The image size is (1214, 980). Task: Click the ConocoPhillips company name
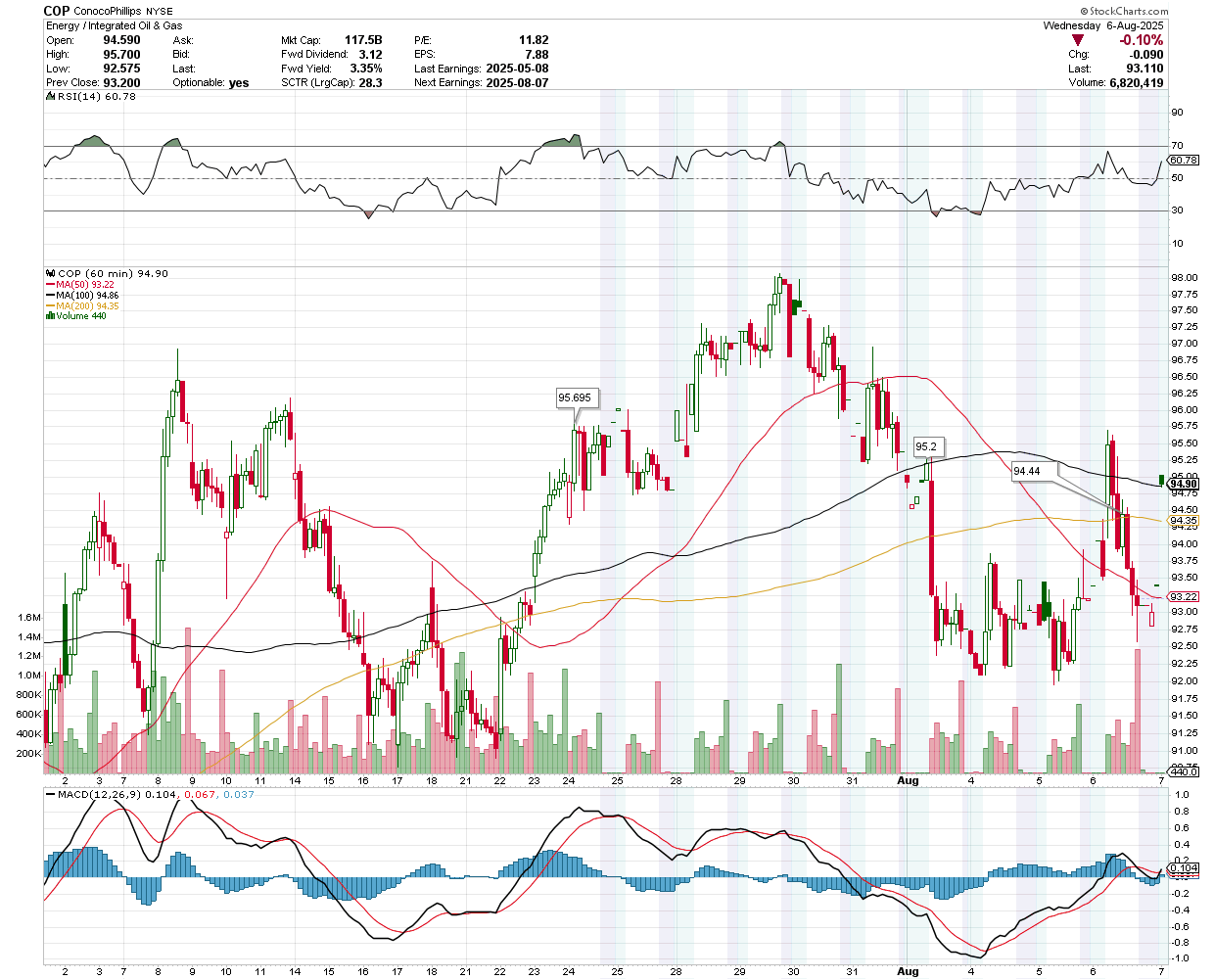[x=108, y=12]
